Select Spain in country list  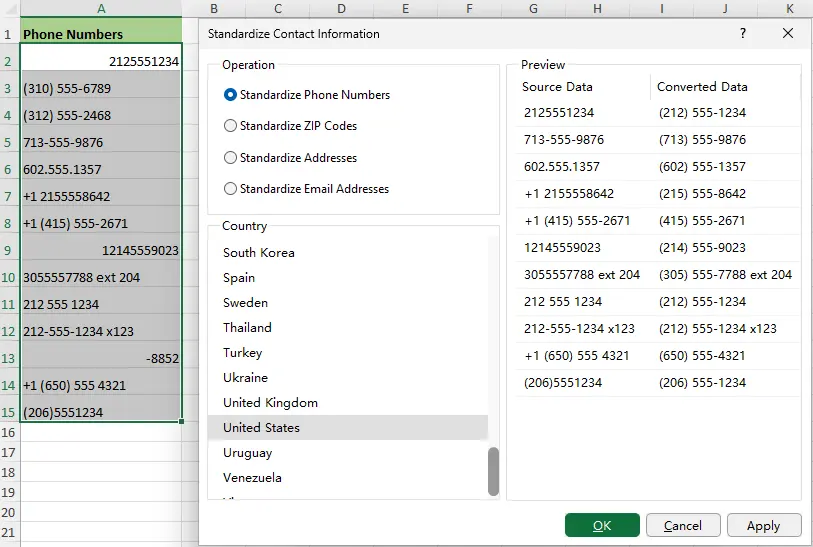pyautogui.click(x=347, y=277)
